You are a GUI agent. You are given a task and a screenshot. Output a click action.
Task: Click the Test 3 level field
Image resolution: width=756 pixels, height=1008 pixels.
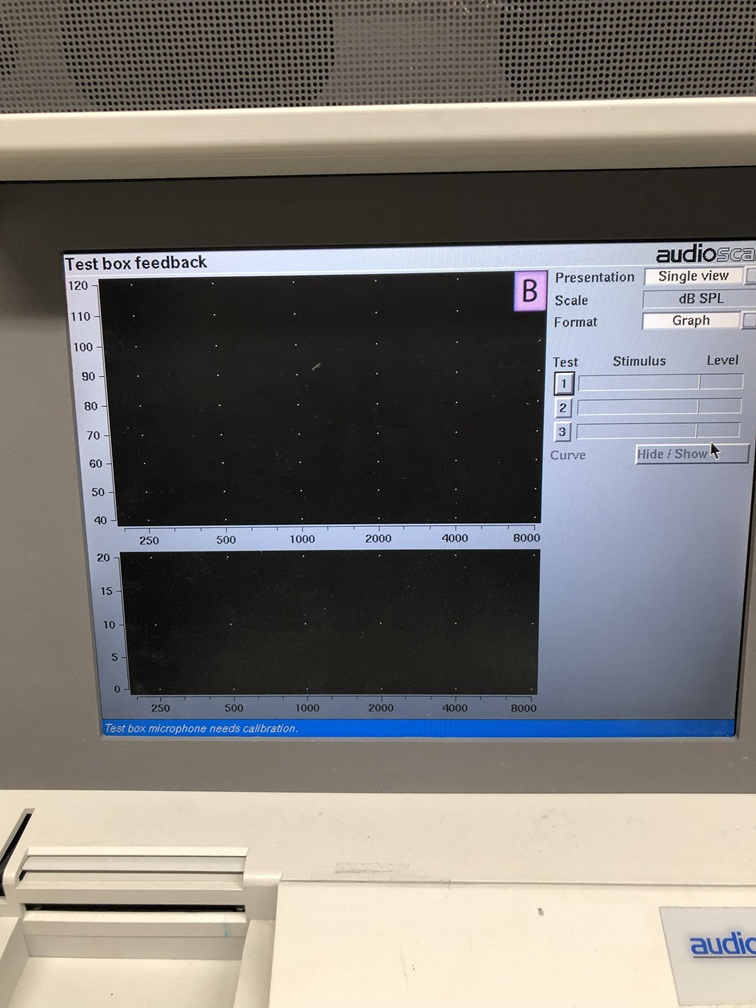click(718, 431)
